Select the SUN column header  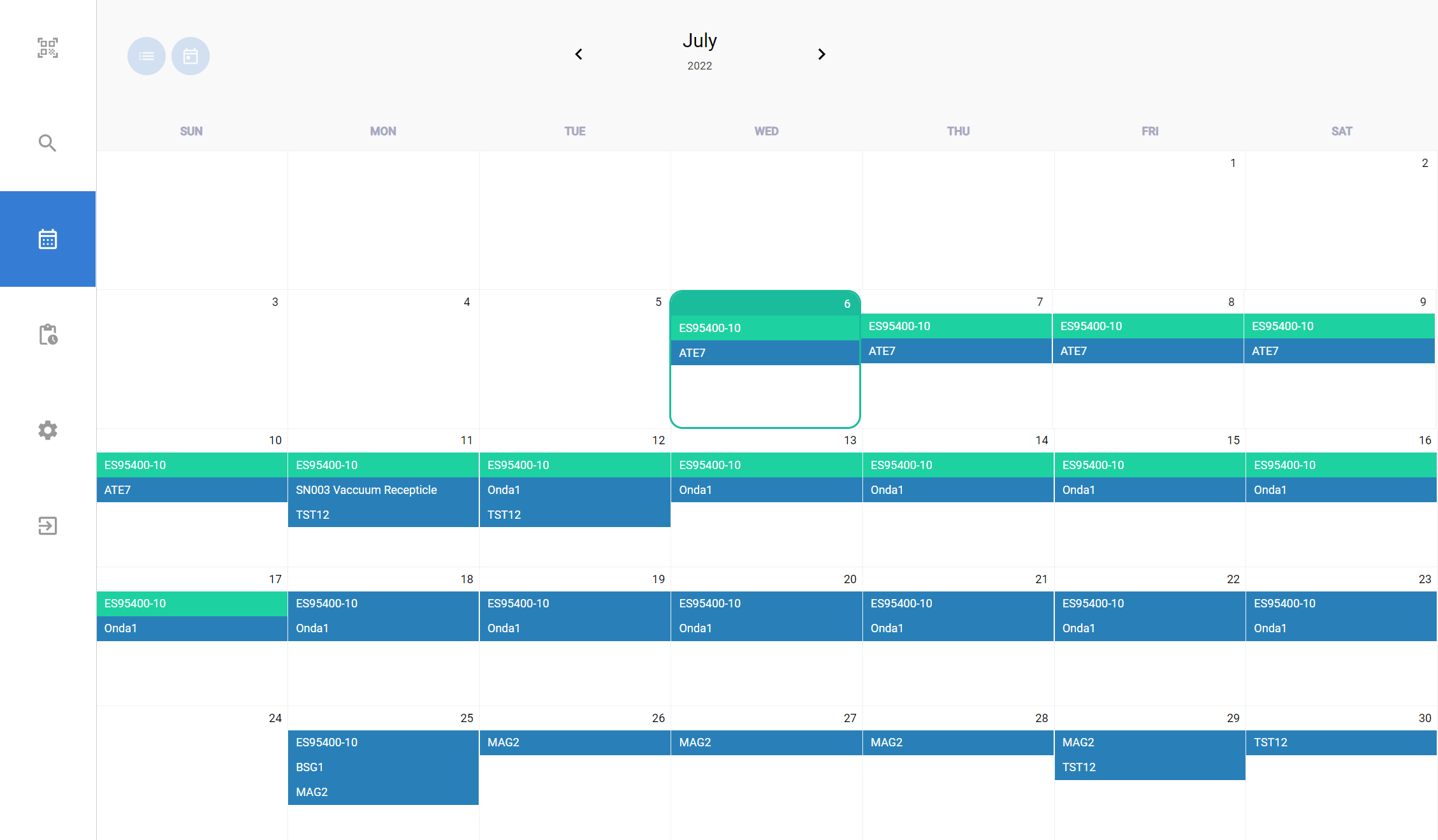[191, 131]
